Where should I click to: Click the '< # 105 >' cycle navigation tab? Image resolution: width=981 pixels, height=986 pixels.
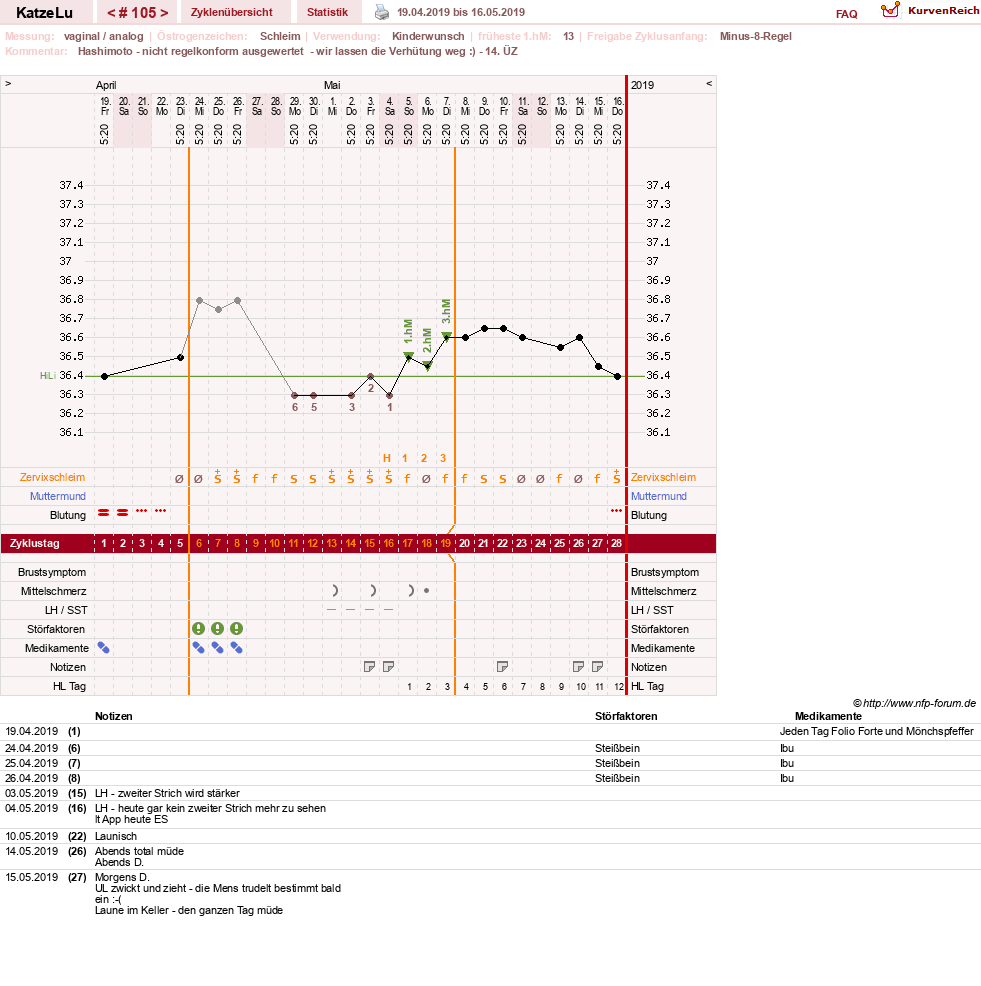138,13
